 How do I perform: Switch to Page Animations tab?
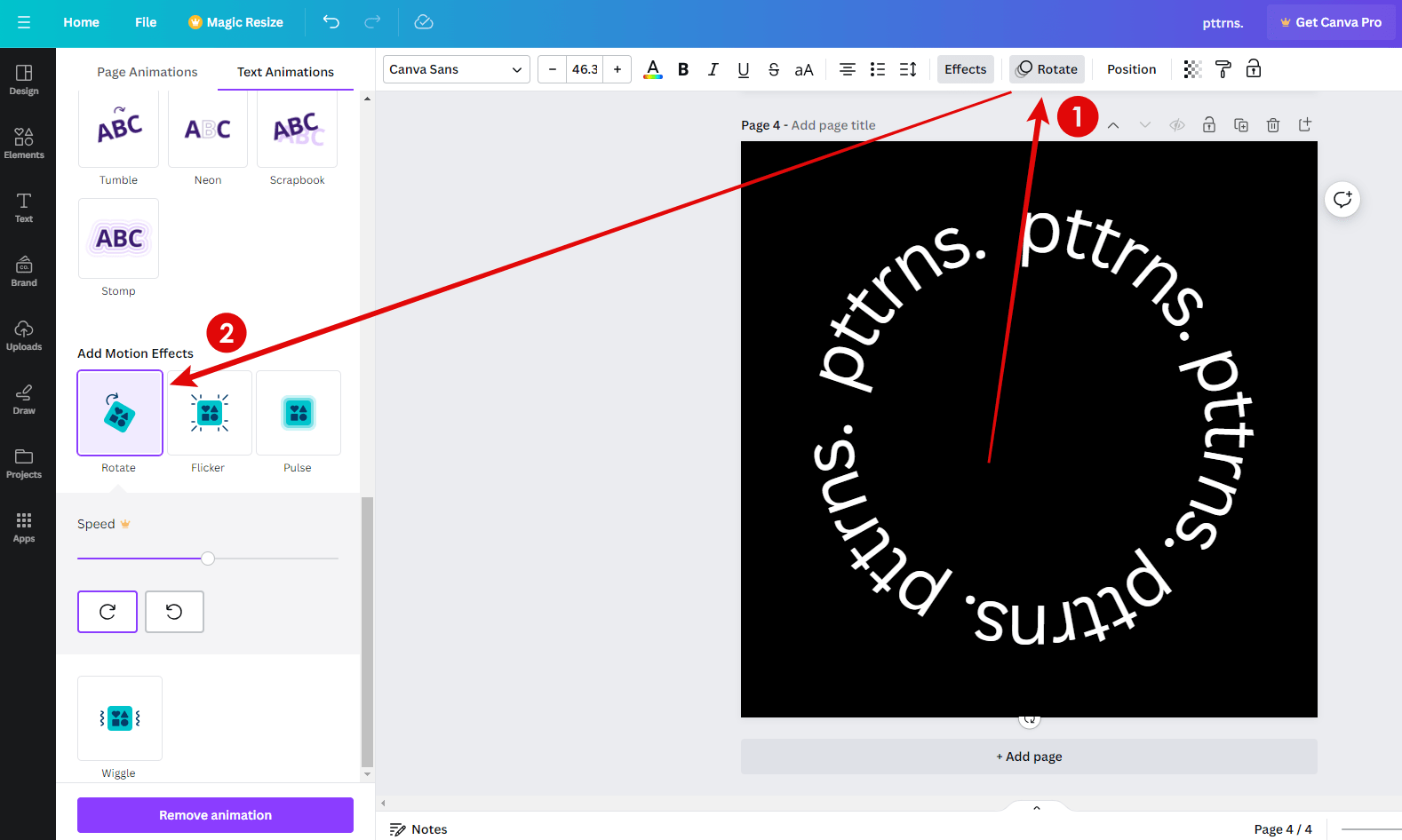[x=147, y=72]
